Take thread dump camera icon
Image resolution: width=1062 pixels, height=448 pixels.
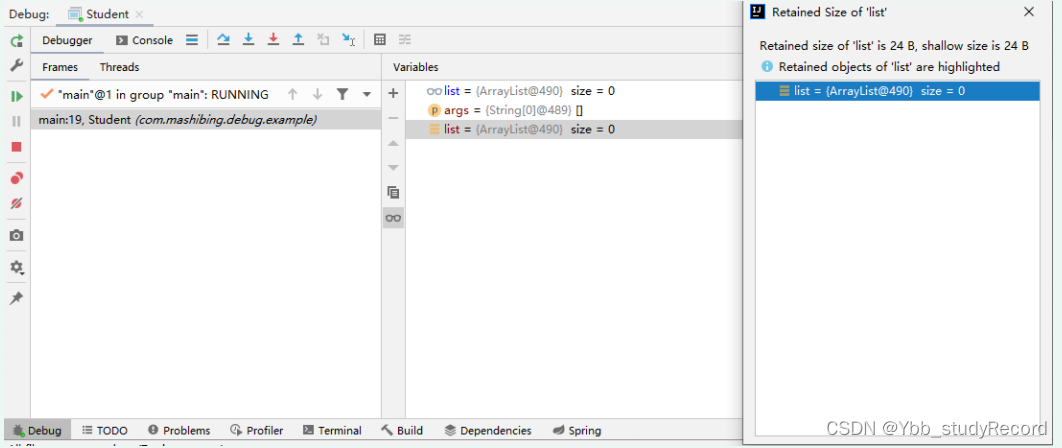pos(16,235)
